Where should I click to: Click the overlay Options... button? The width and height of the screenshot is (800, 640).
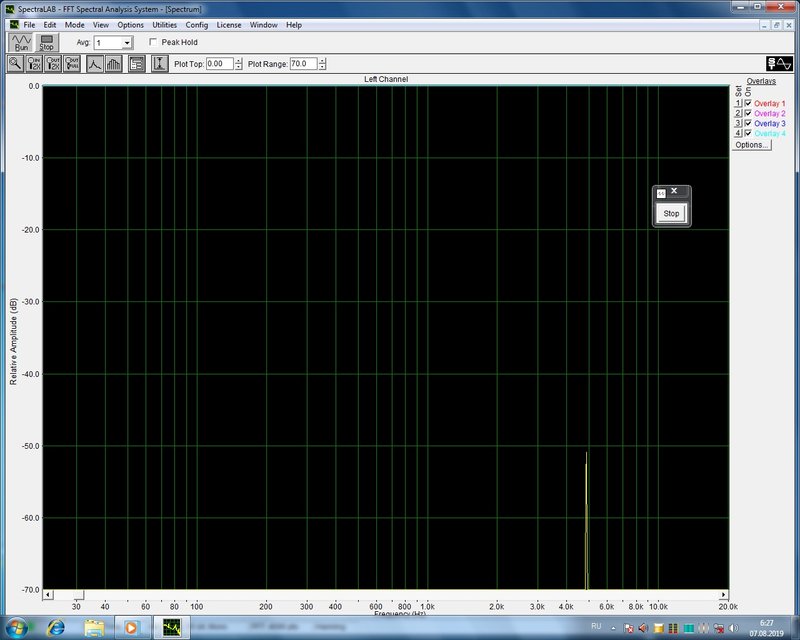[752, 145]
